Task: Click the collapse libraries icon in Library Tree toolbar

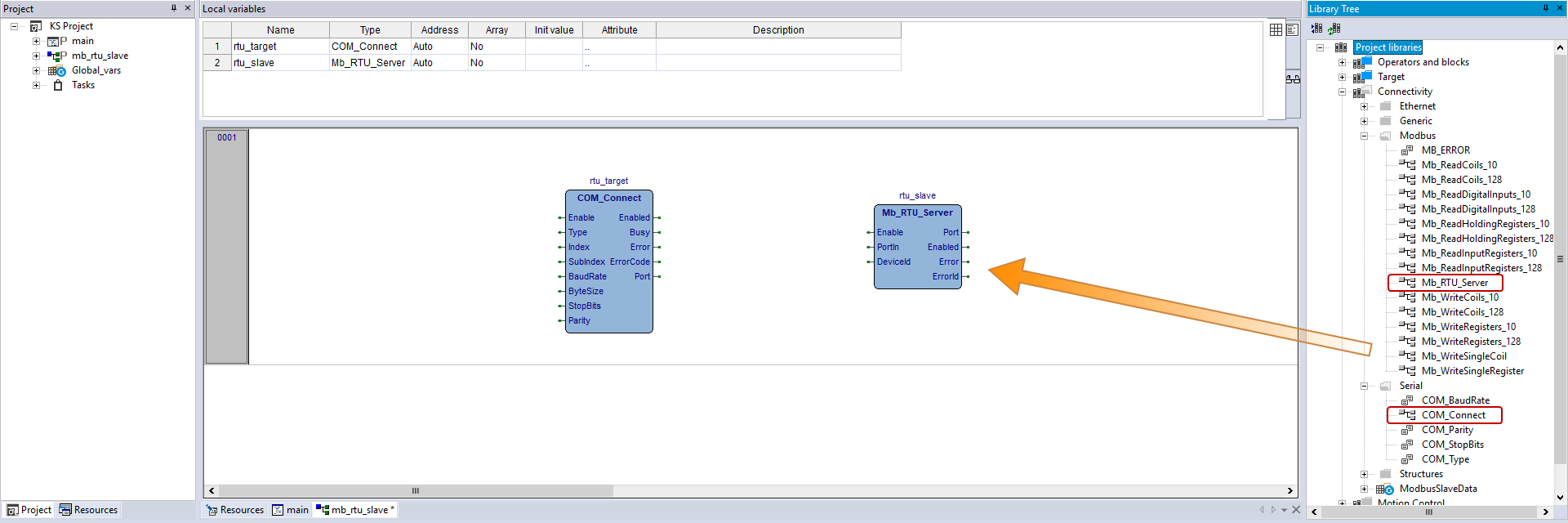Action: 1316,29
